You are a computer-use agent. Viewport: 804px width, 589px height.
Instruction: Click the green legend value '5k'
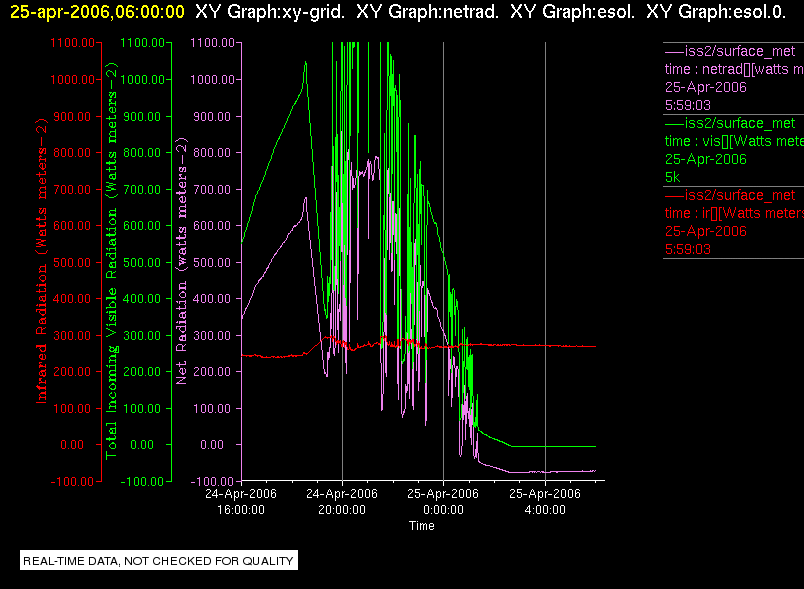(672, 177)
